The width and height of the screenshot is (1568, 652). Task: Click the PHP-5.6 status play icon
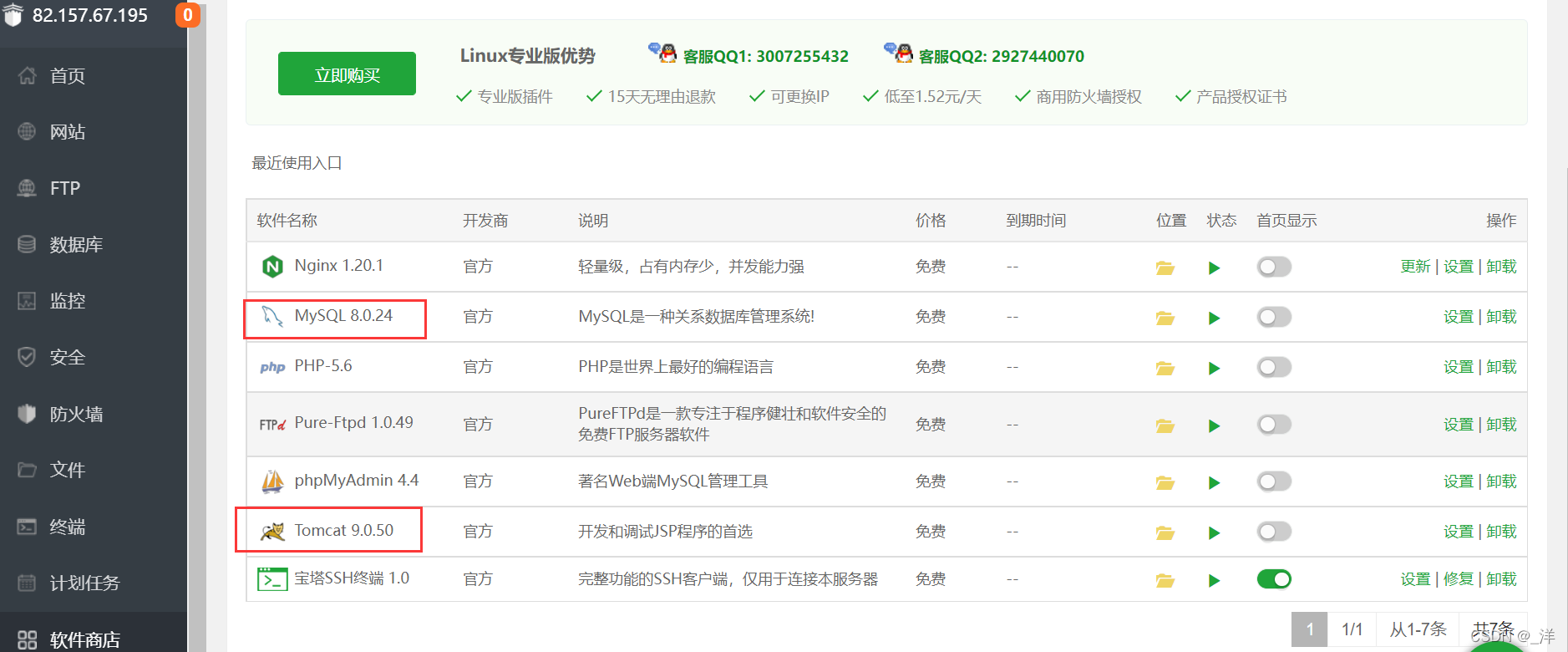point(1214,368)
